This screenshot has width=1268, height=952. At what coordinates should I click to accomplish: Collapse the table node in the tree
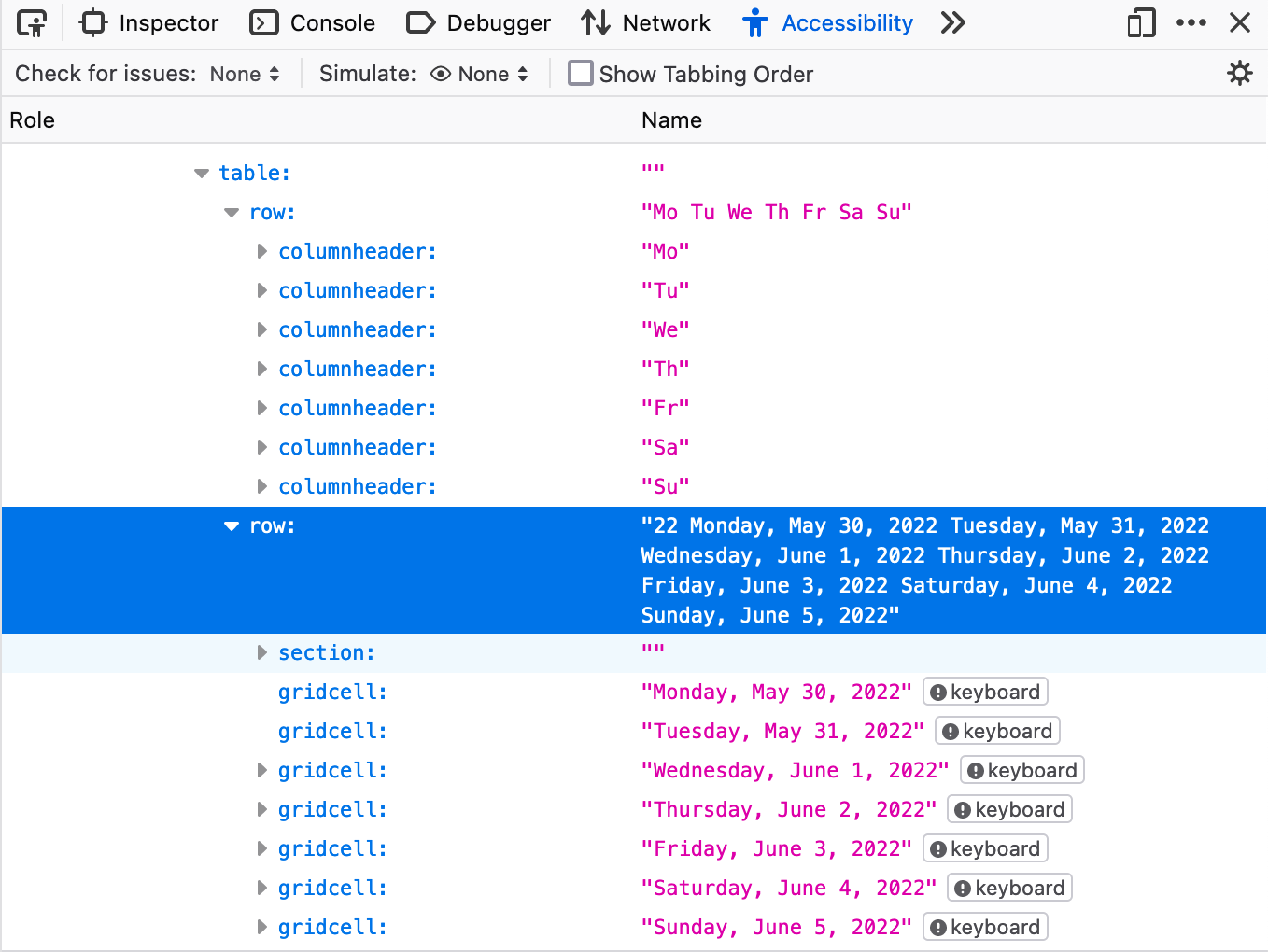coord(201,173)
